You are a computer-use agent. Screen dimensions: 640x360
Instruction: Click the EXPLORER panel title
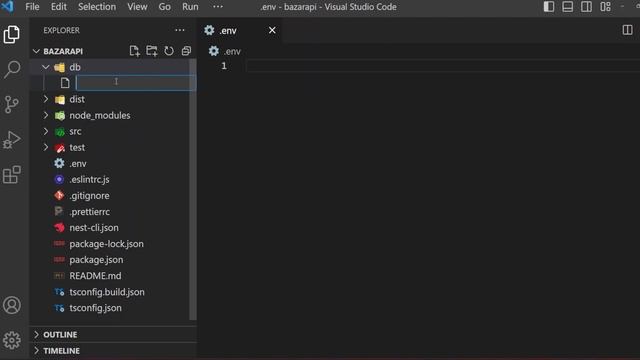coord(62,31)
